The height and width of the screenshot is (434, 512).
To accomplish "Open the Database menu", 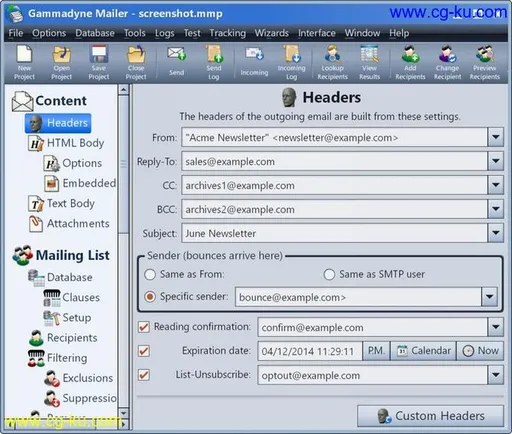I will click(95, 33).
